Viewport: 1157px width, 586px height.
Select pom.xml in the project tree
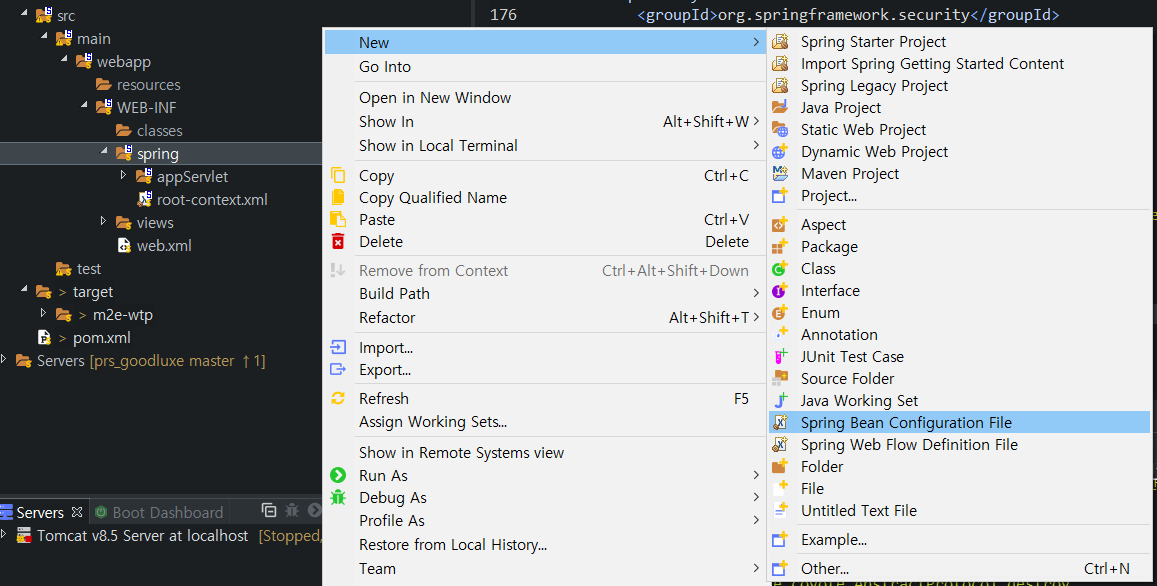click(101, 338)
